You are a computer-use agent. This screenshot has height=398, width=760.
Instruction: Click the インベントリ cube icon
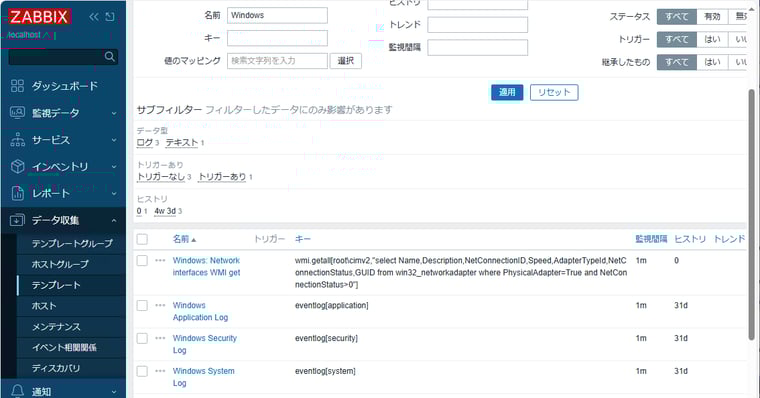[x=17, y=167]
